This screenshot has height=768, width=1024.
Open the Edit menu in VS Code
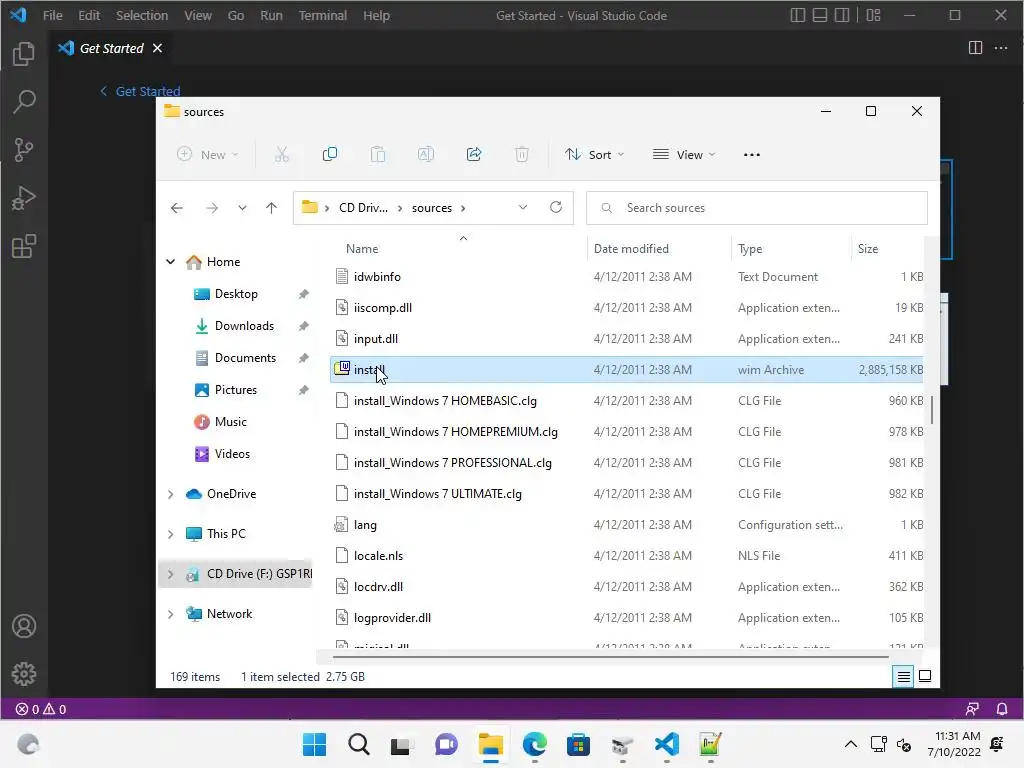[x=89, y=15]
